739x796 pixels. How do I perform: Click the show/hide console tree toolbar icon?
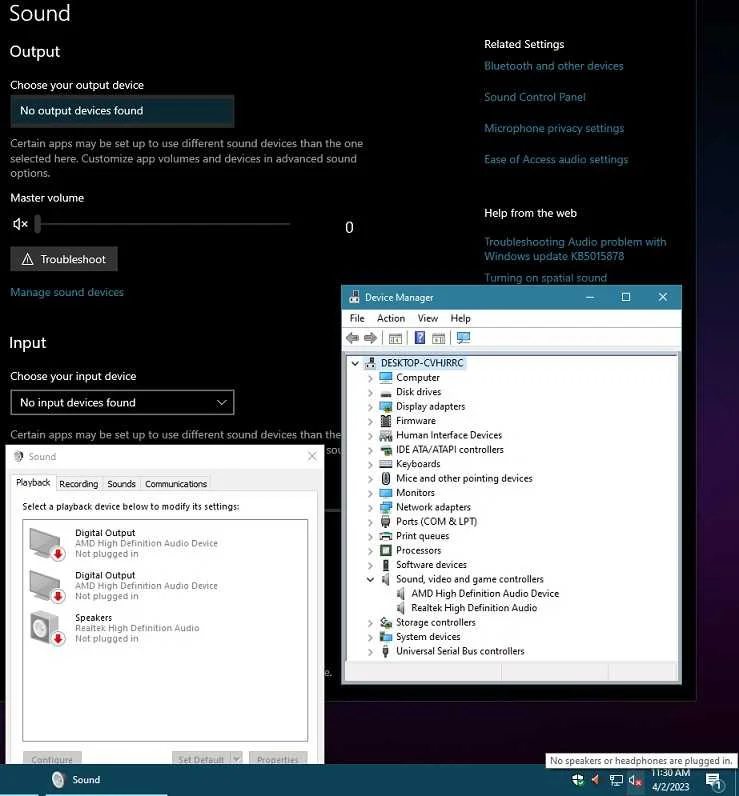coord(395,338)
